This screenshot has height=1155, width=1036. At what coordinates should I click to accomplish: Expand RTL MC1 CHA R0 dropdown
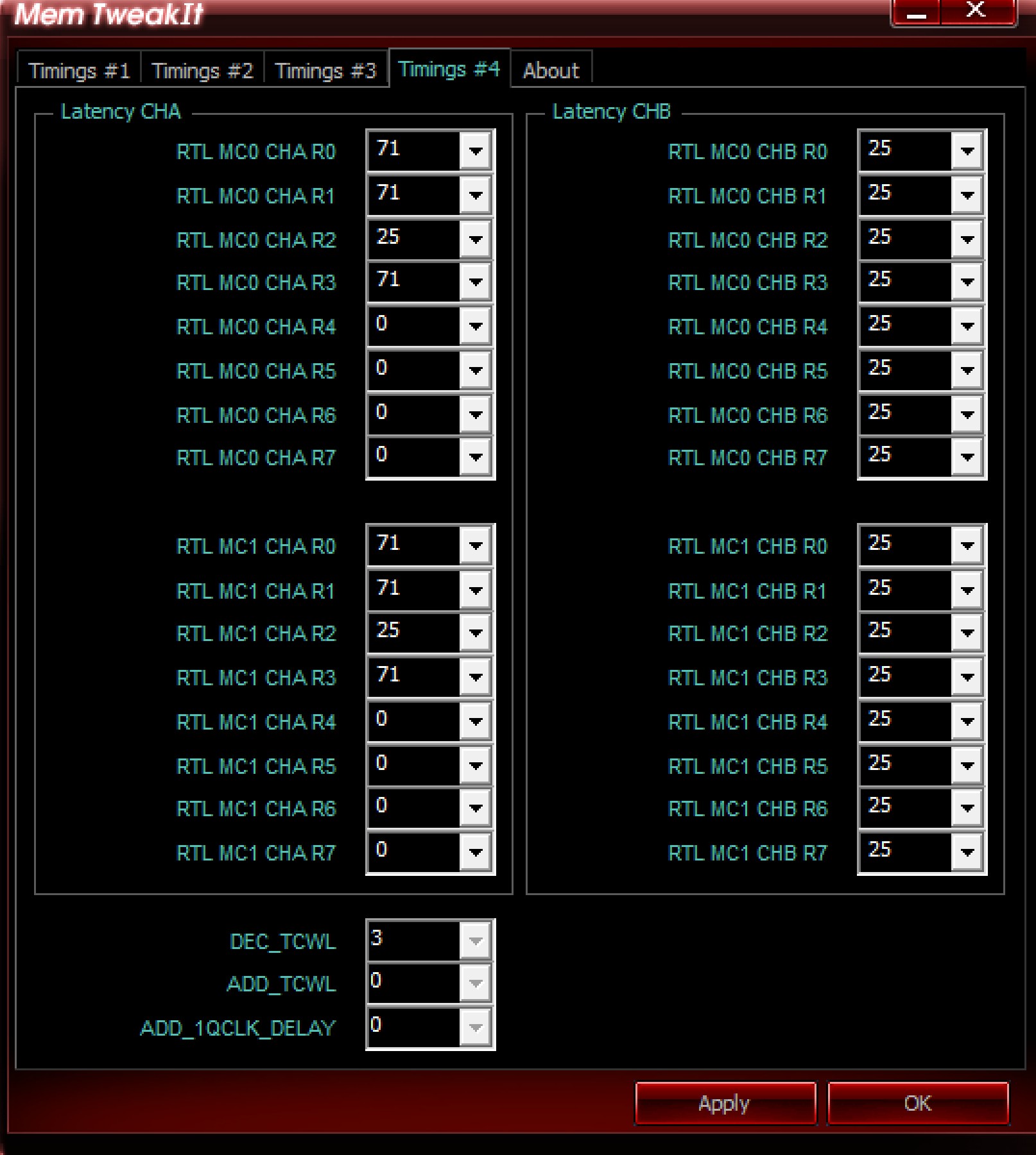(x=475, y=546)
